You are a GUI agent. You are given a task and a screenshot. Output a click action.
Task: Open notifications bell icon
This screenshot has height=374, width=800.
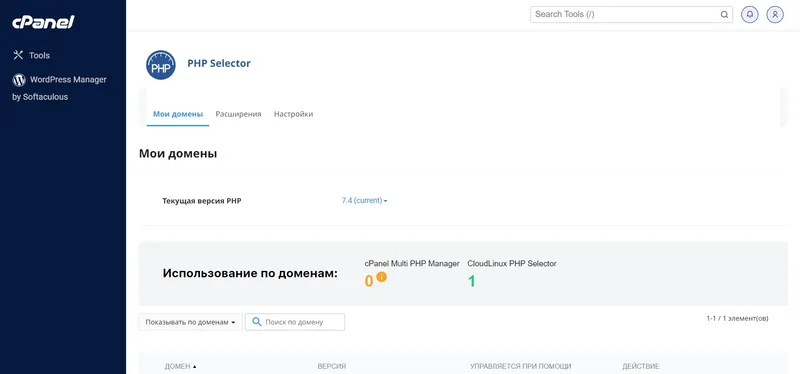[749, 14]
